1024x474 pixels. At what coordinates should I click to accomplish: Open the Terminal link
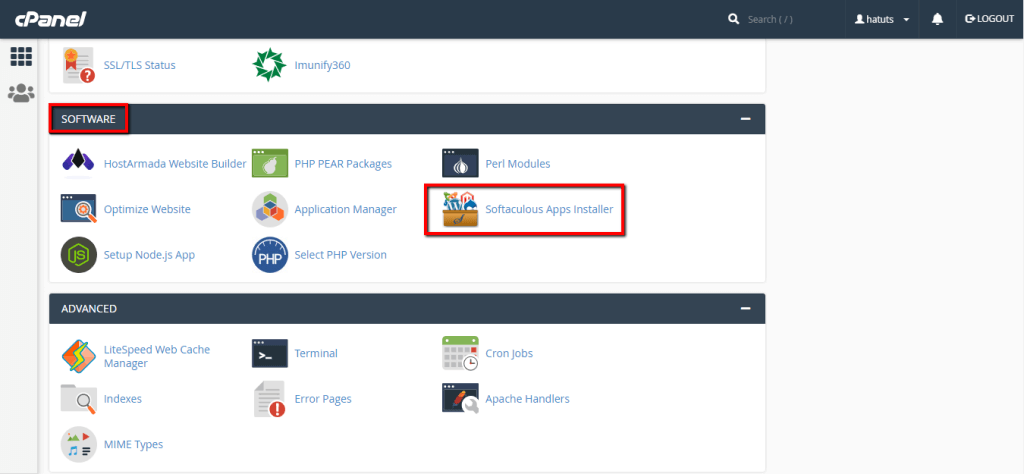point(316,353)
